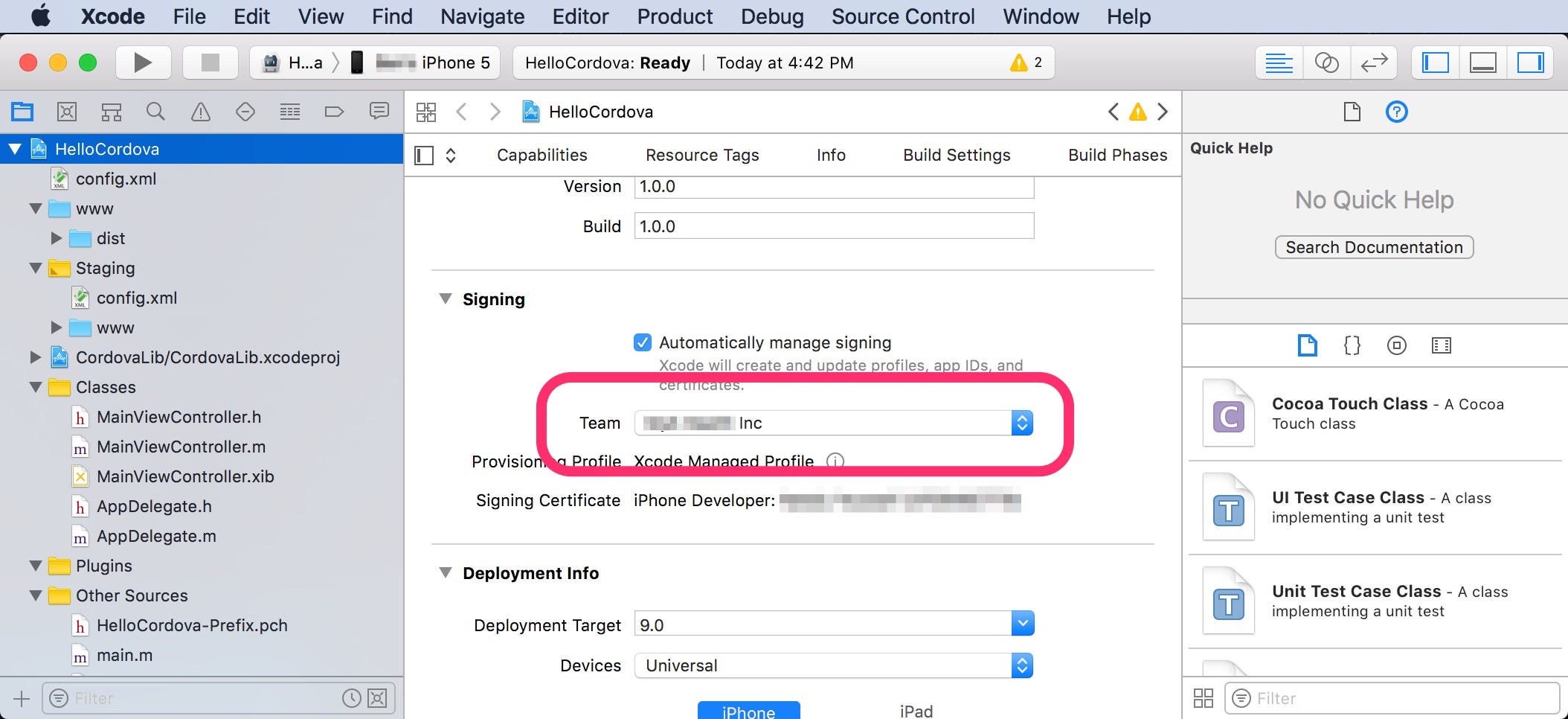Open the Source Control menu
The image size is (1568, 719).
(902, 16)
